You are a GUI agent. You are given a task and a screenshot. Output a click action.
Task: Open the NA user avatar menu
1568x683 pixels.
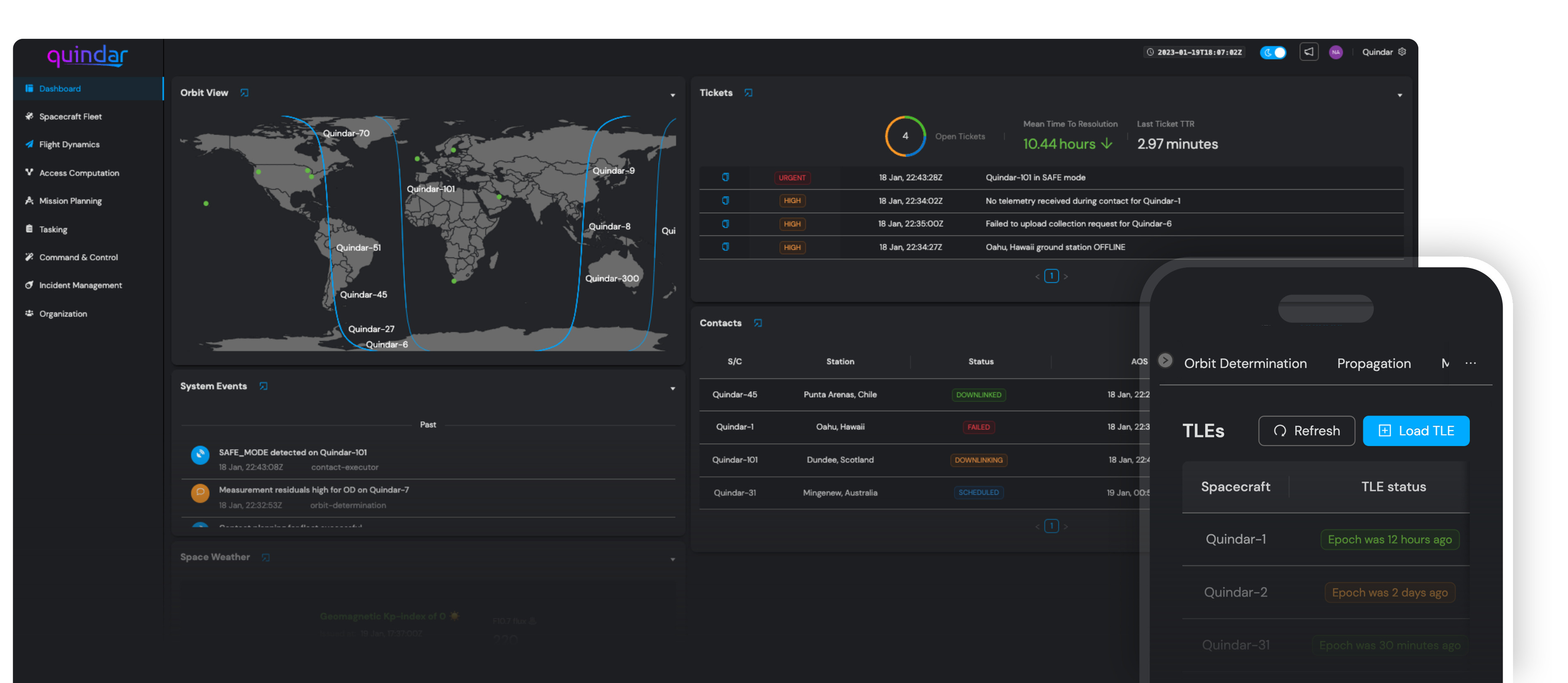coord(1336,52)
